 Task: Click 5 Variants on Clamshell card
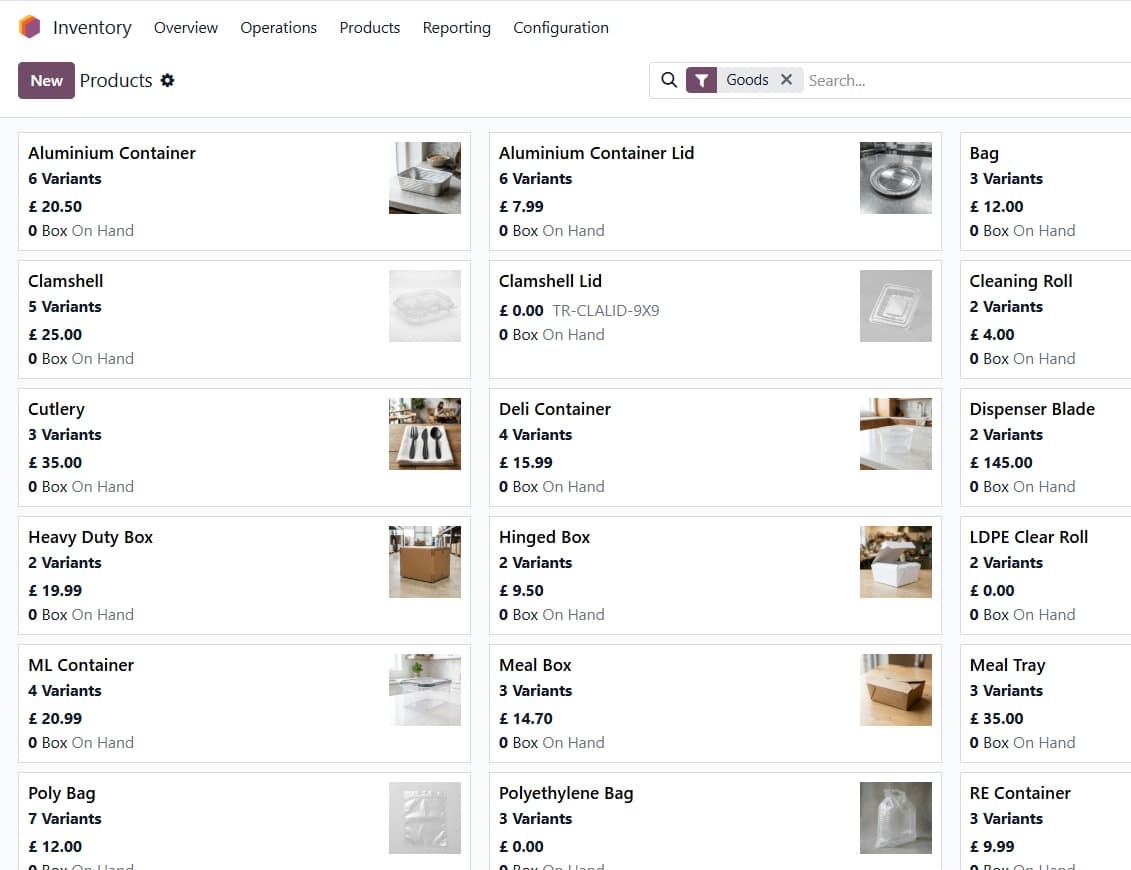coord(65,307)
